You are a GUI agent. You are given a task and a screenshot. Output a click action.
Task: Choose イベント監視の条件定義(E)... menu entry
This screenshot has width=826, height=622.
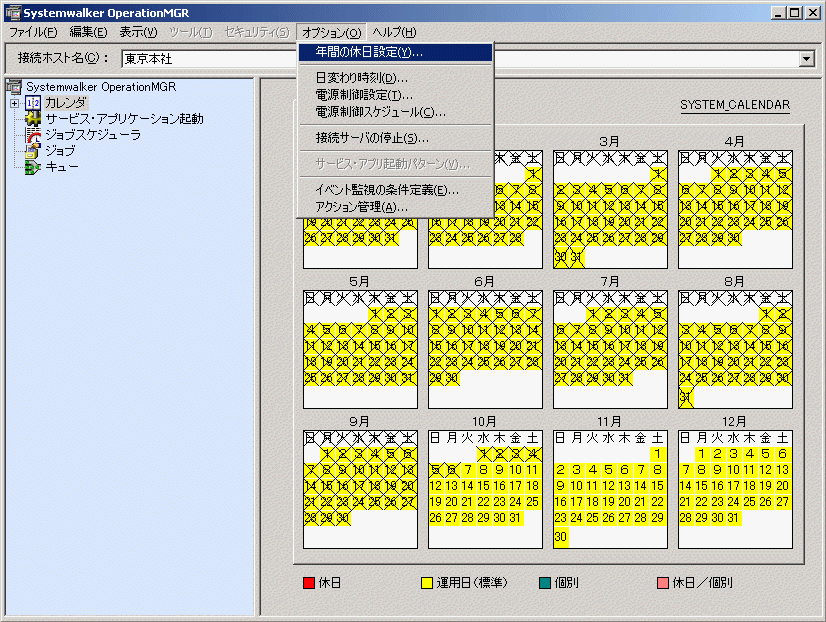click(395, 190)
